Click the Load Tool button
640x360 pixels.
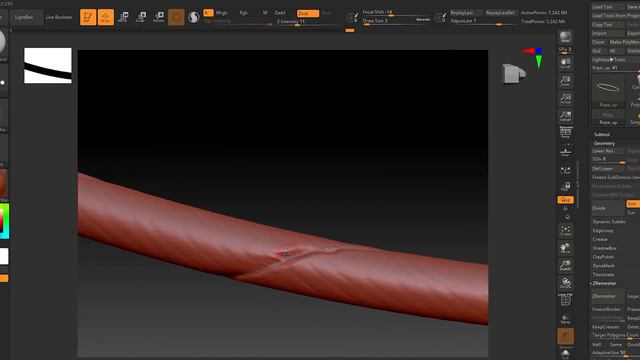607,7
